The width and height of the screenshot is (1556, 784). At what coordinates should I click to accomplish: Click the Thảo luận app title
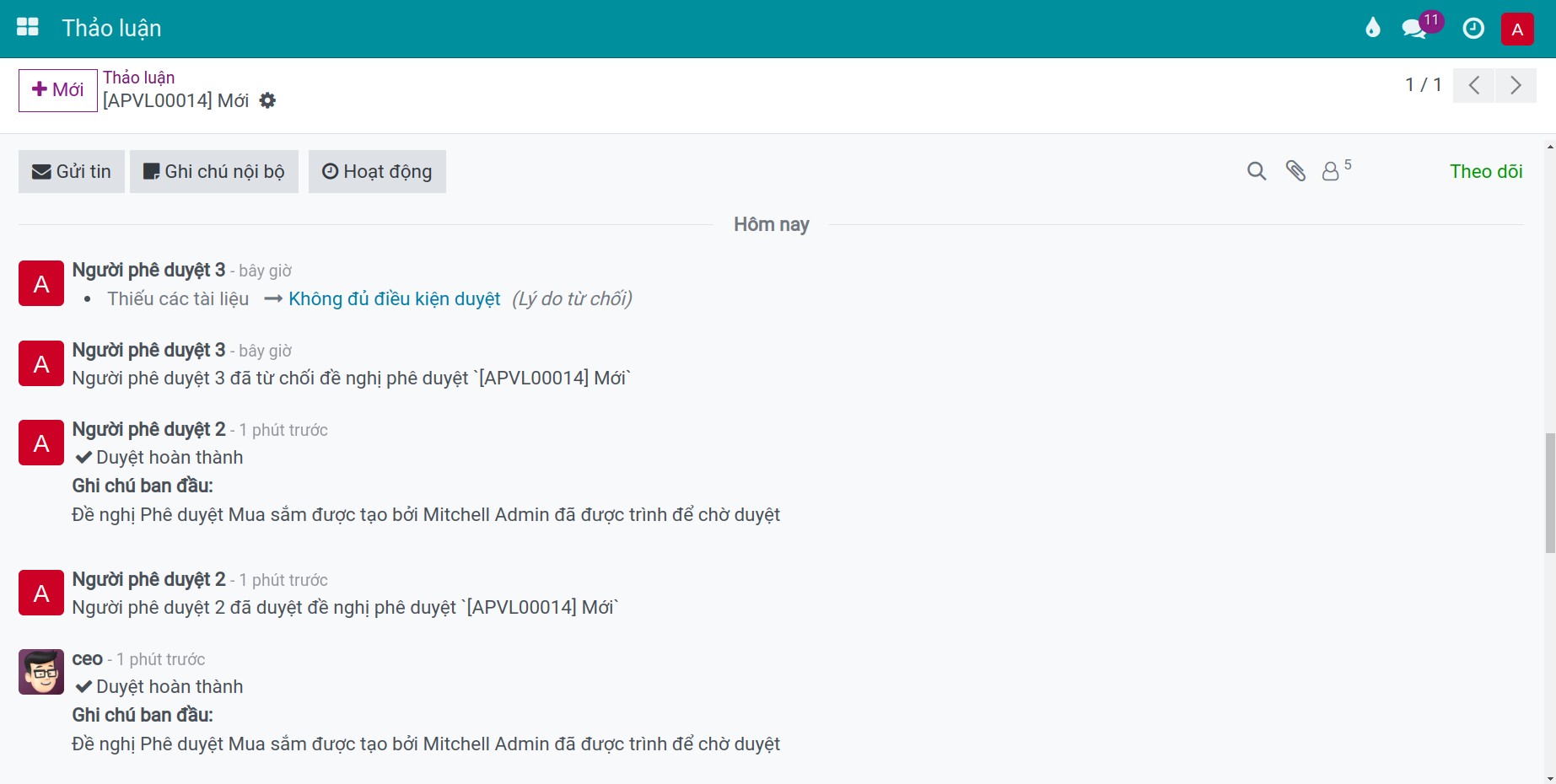[x=111, y=29]
